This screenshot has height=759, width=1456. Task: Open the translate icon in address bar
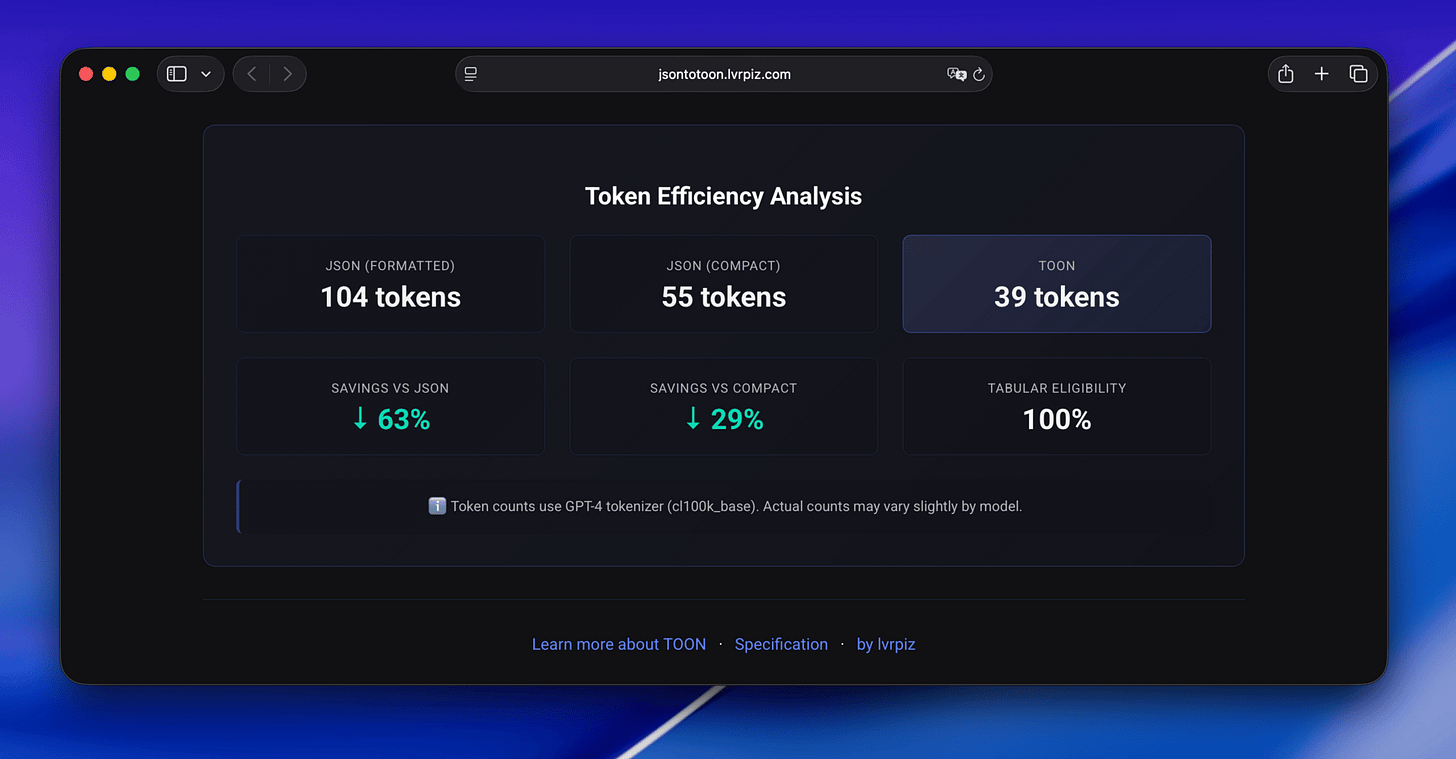(x=956, y=74)
